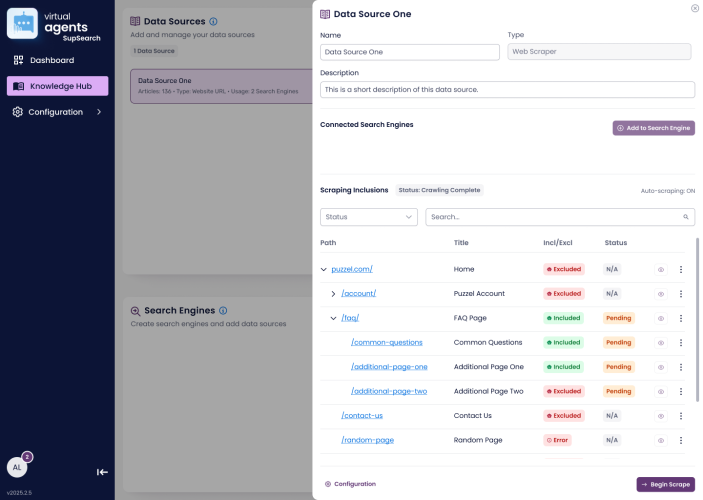Open the kebab menu for FAQ Page row
Screen dimensions: 703x500
[x=681, y=318]
